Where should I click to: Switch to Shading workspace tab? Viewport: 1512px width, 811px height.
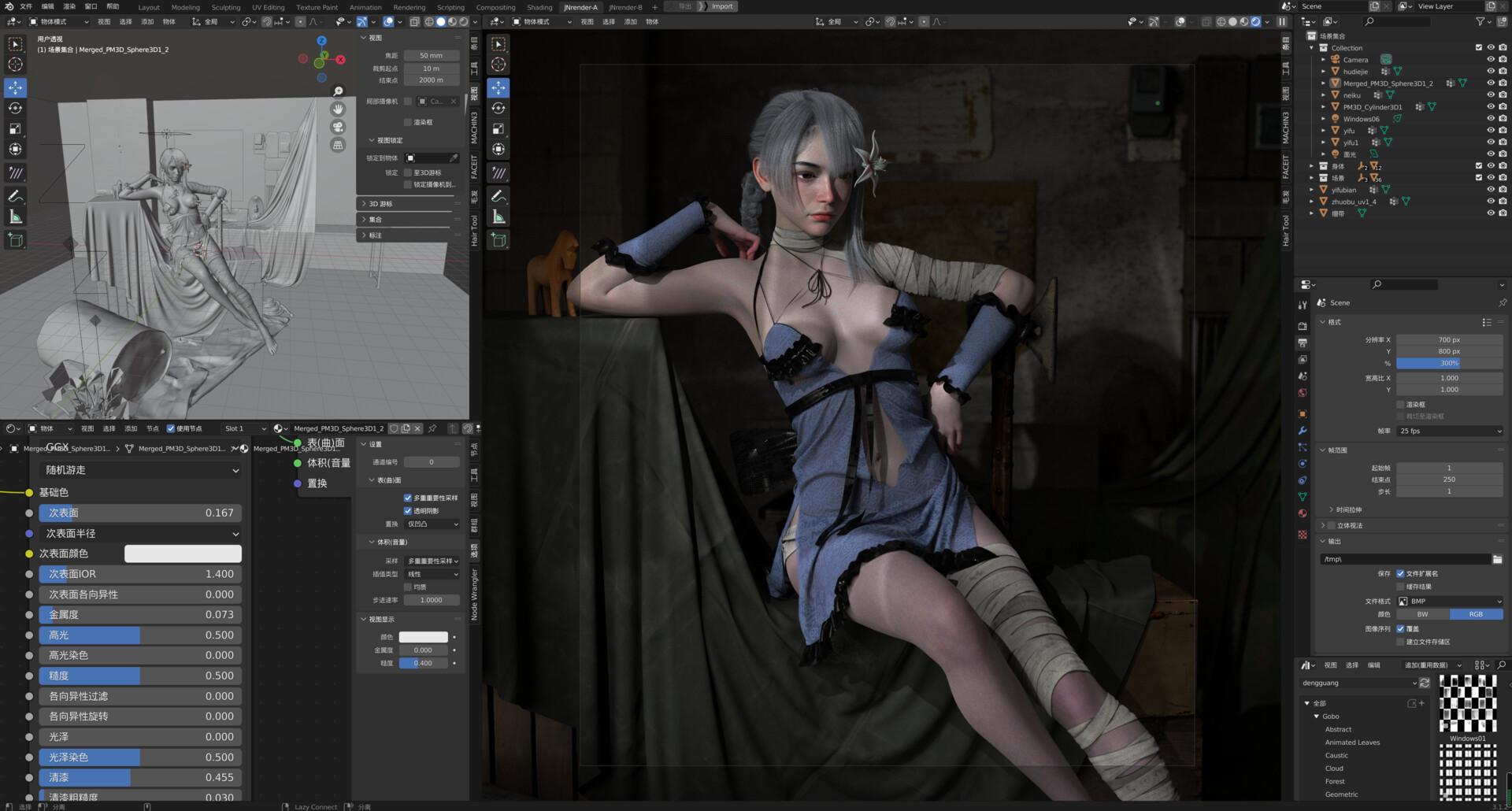539,7
